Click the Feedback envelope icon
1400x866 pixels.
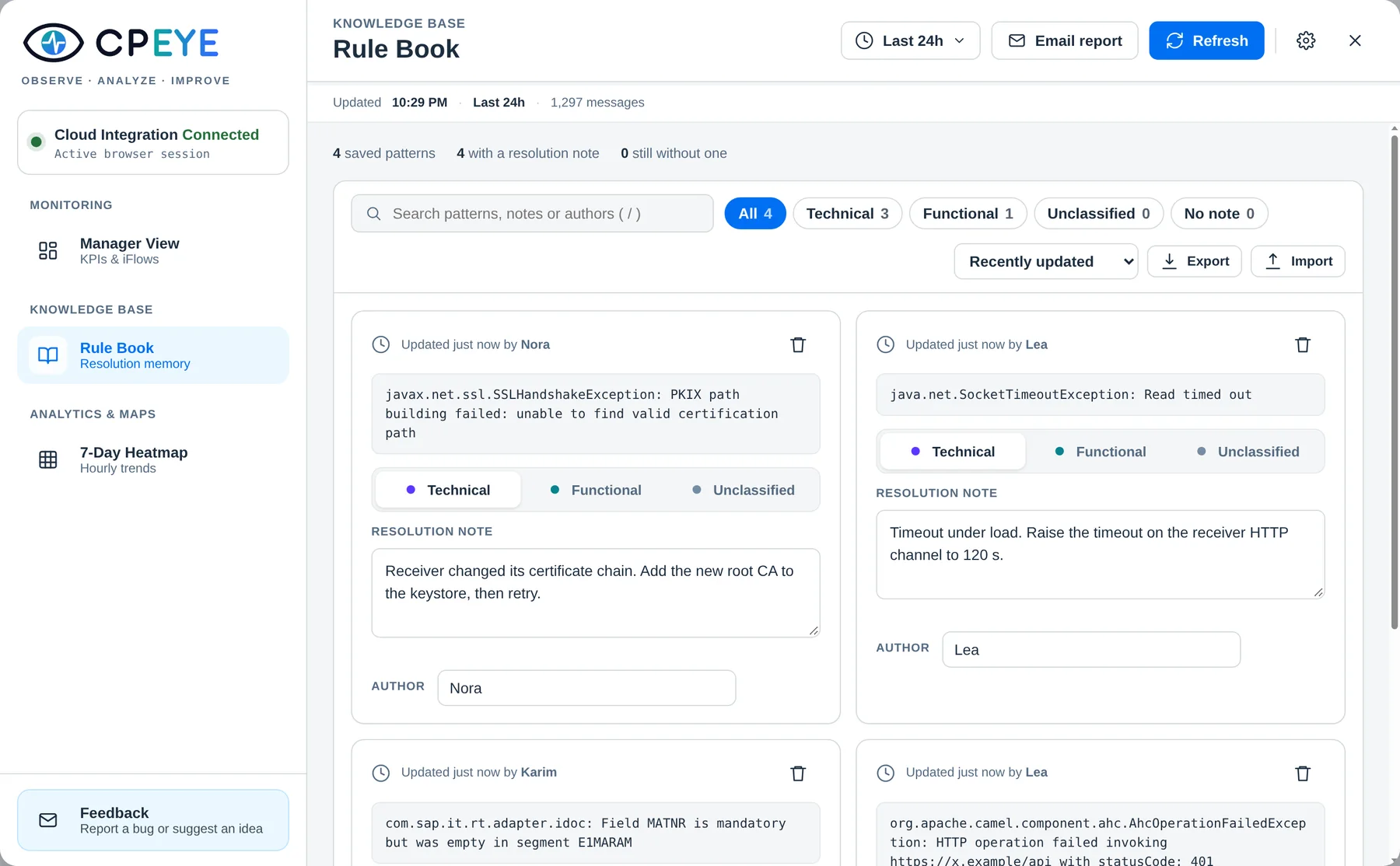pos(48,820)
